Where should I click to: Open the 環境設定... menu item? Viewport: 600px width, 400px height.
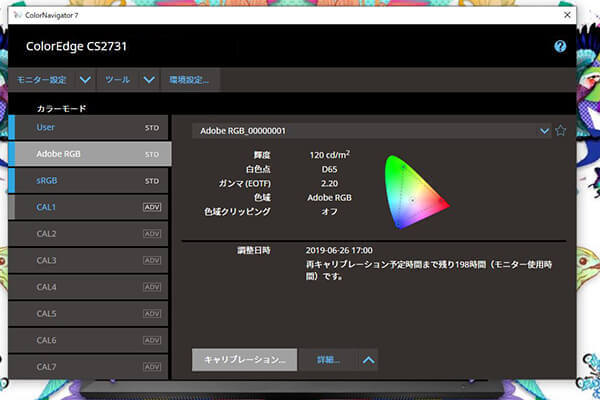point(189,80)
